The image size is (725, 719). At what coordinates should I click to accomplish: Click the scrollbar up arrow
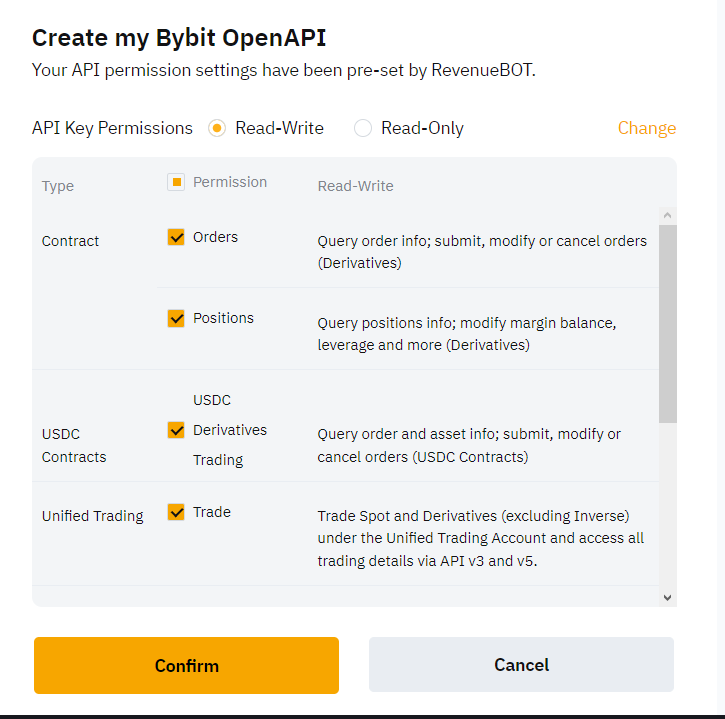click(667, 215)
